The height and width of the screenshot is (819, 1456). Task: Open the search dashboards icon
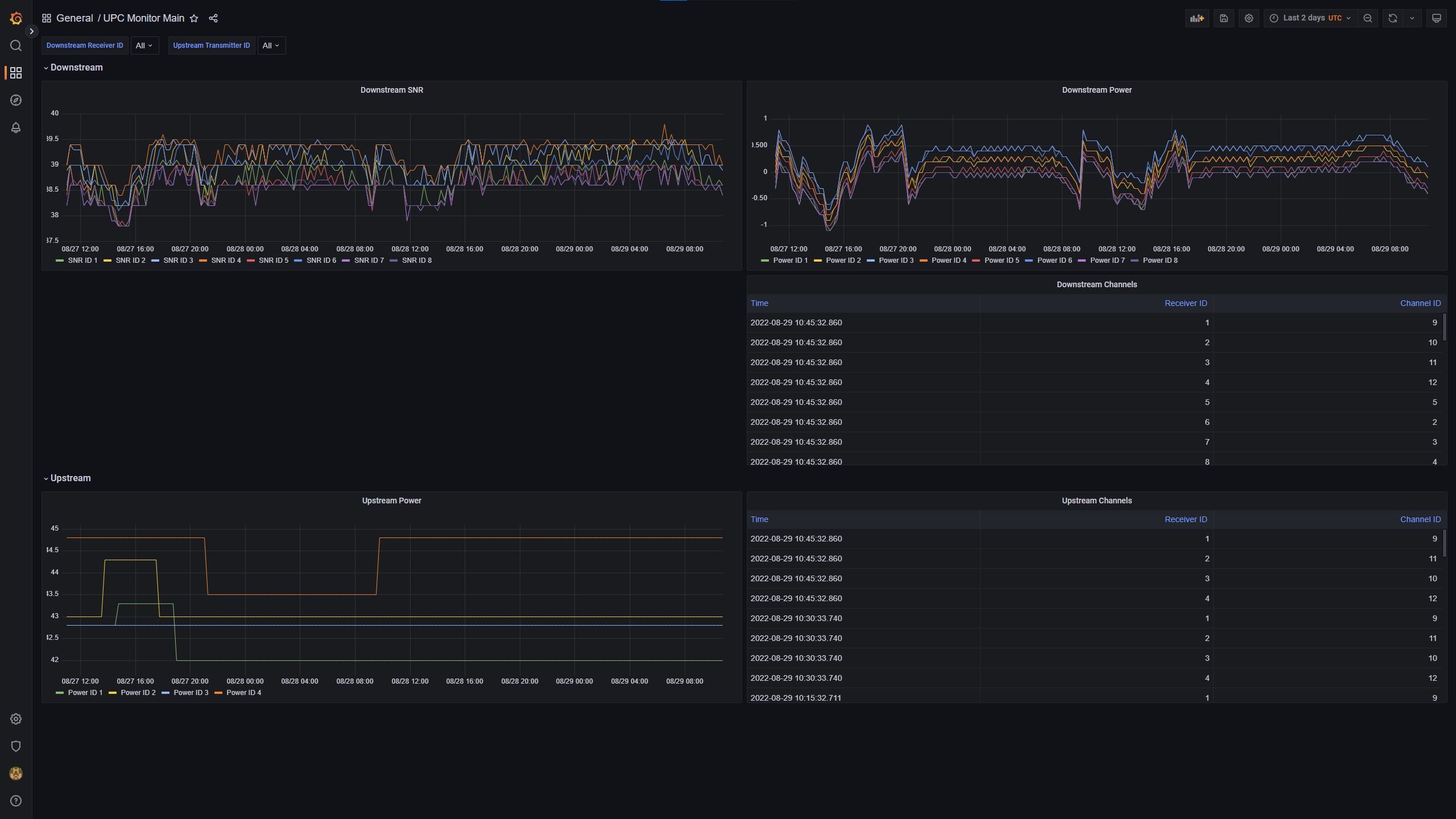point(16,45)
